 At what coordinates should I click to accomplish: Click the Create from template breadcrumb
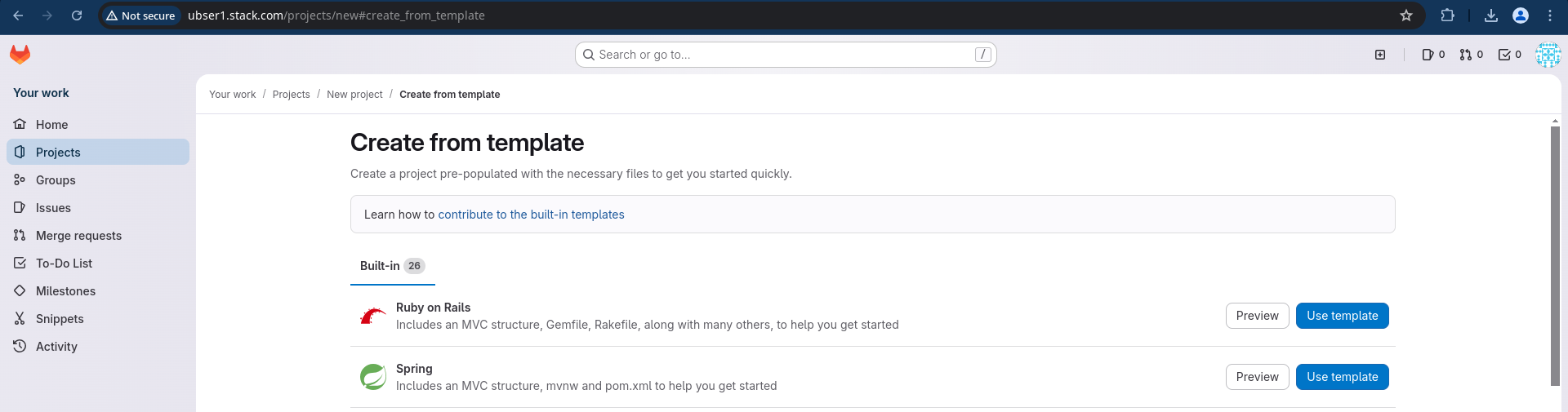(449, 95)
